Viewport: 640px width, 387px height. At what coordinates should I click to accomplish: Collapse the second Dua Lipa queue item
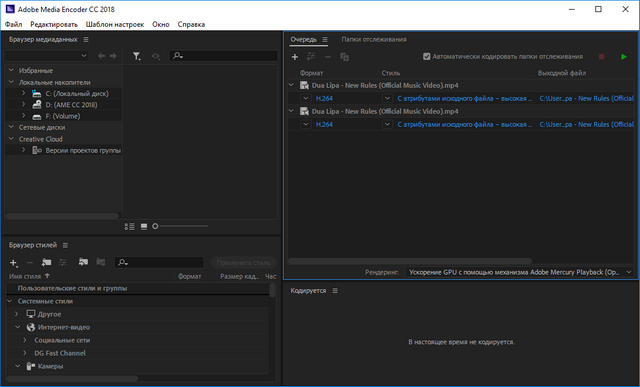291,111
